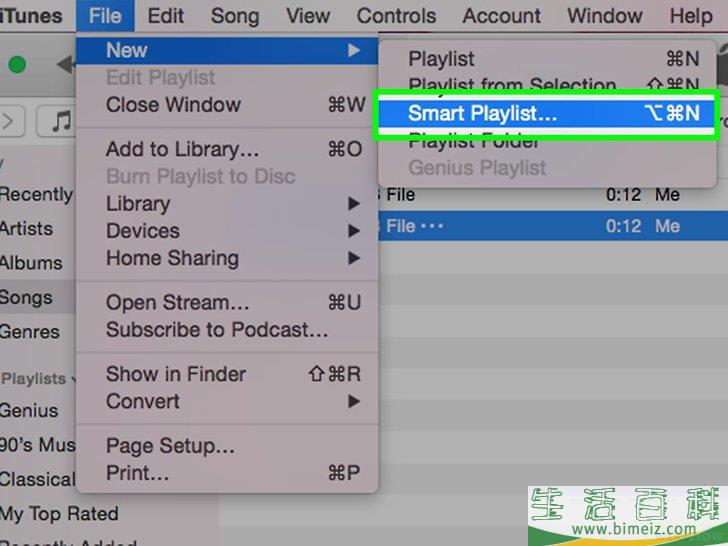Open the Account menu
The height and width of the screenshot is (546, 728).
pos(501,16)
